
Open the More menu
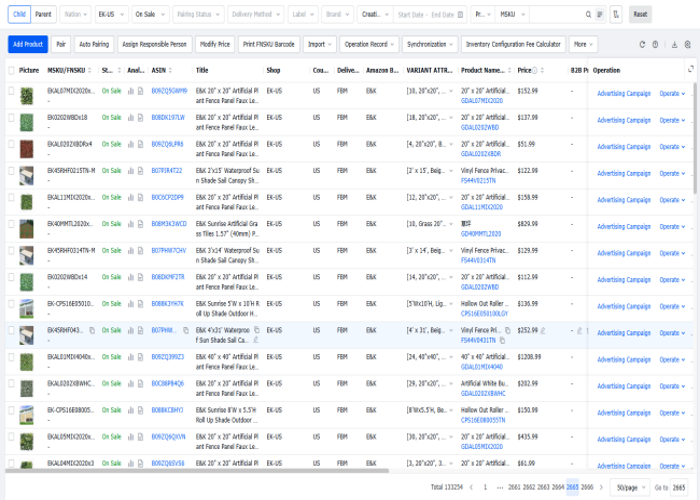(x=583, y=45)
